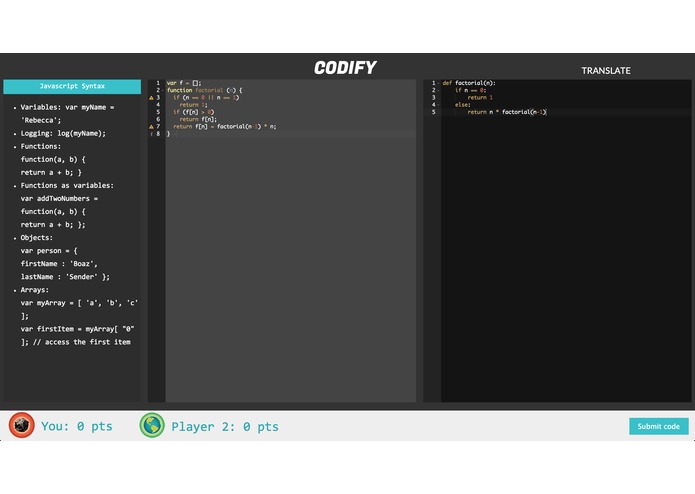
Task: Click 'return n * factorial(n-1)' Python line
Action: [x=507, y=112]
